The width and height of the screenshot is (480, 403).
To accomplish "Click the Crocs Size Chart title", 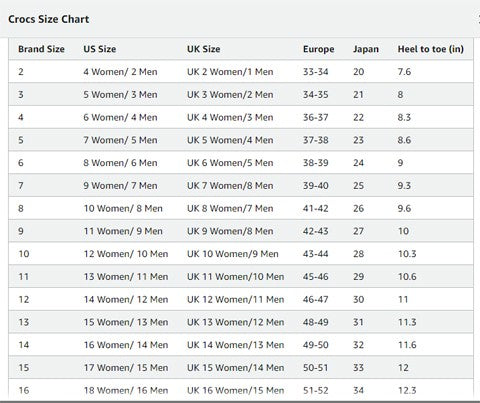I will (x=48, y=19).
